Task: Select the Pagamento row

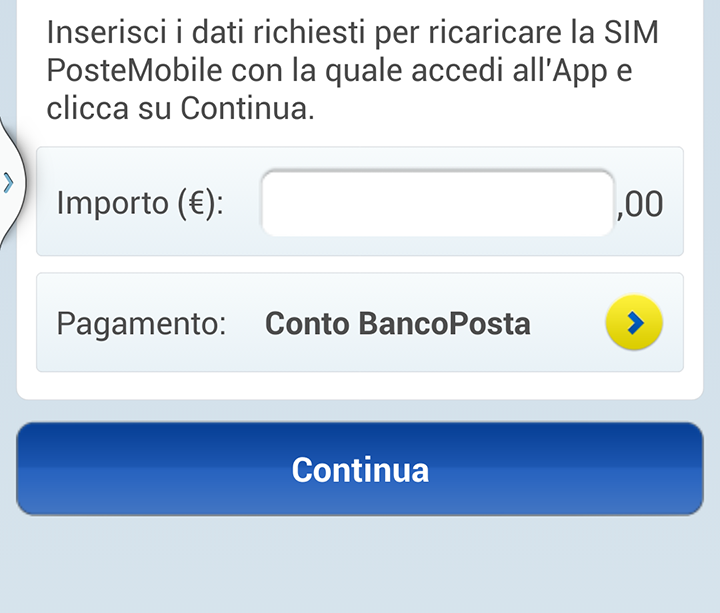Action: click(360, 322)
